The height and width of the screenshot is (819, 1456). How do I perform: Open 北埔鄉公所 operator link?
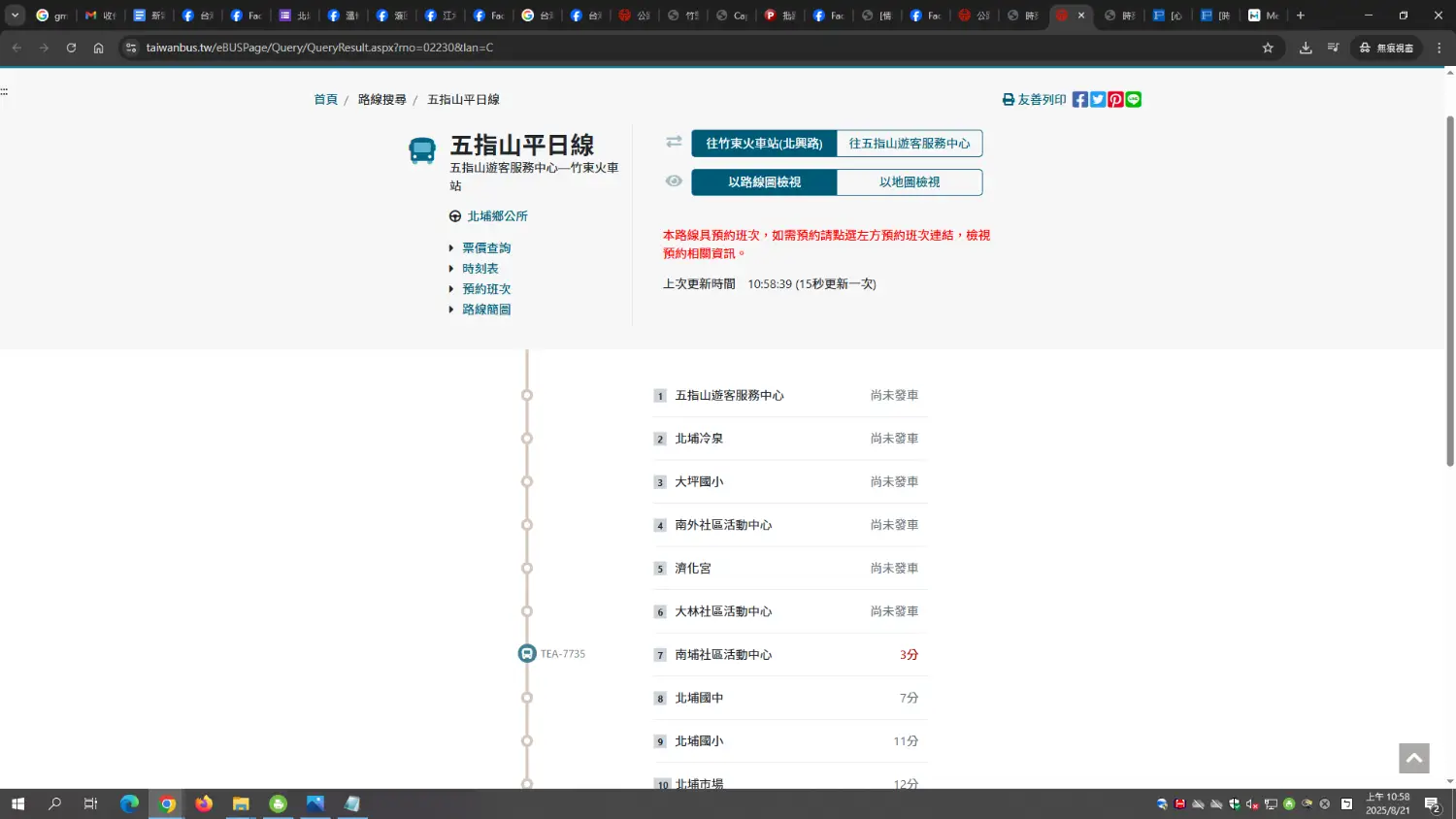tap(497, 216)
